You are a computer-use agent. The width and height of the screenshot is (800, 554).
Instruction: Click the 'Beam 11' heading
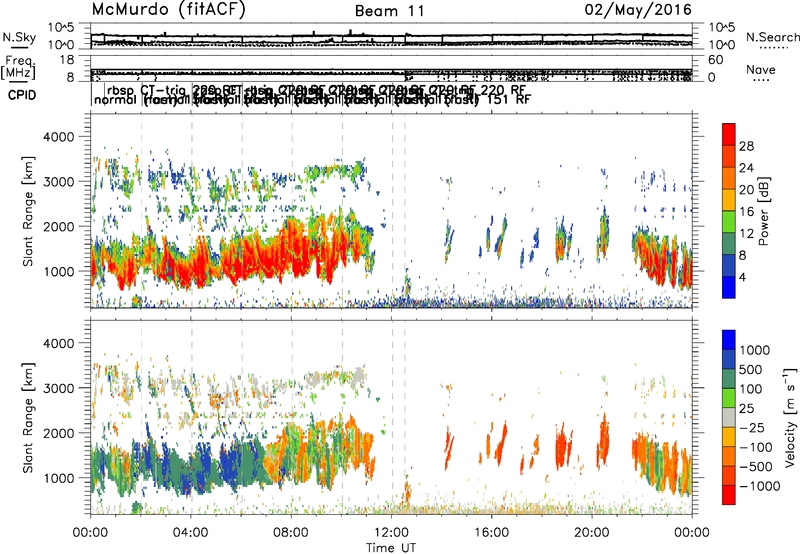pos(390,11)
